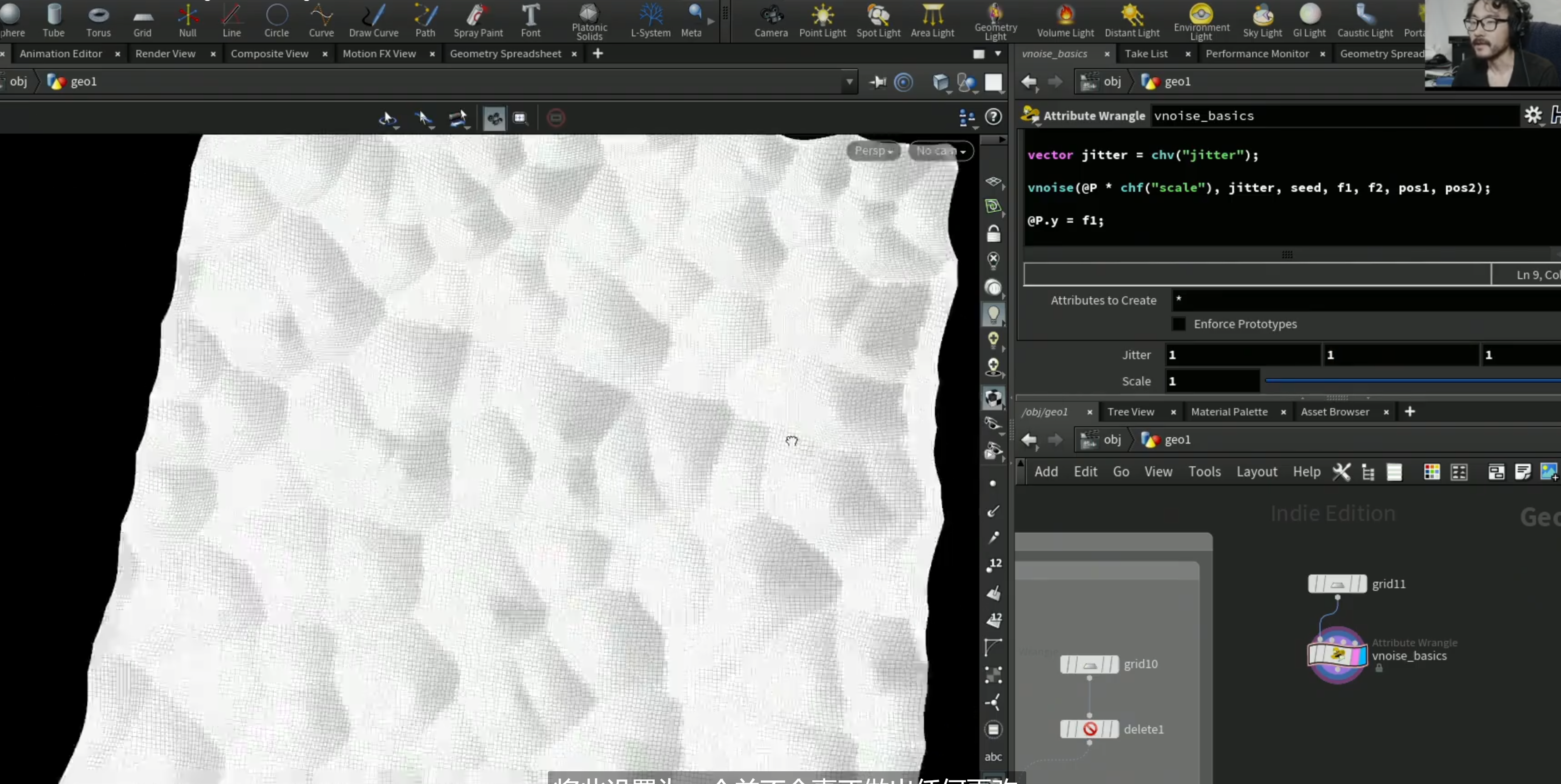
Task: Open the No cam camera dropdown
Action: tap(940, 151)
